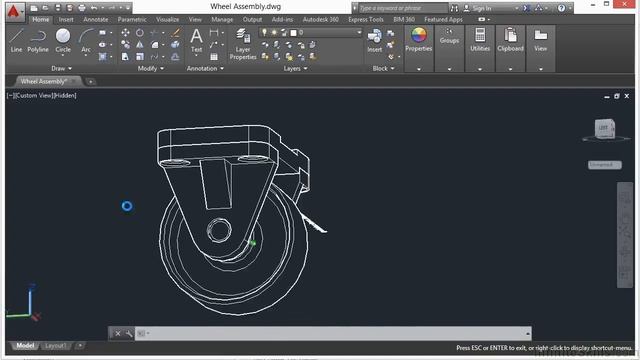640x360 pixels.
Task: Click the keyword search input field
Action: pos(402,8)
